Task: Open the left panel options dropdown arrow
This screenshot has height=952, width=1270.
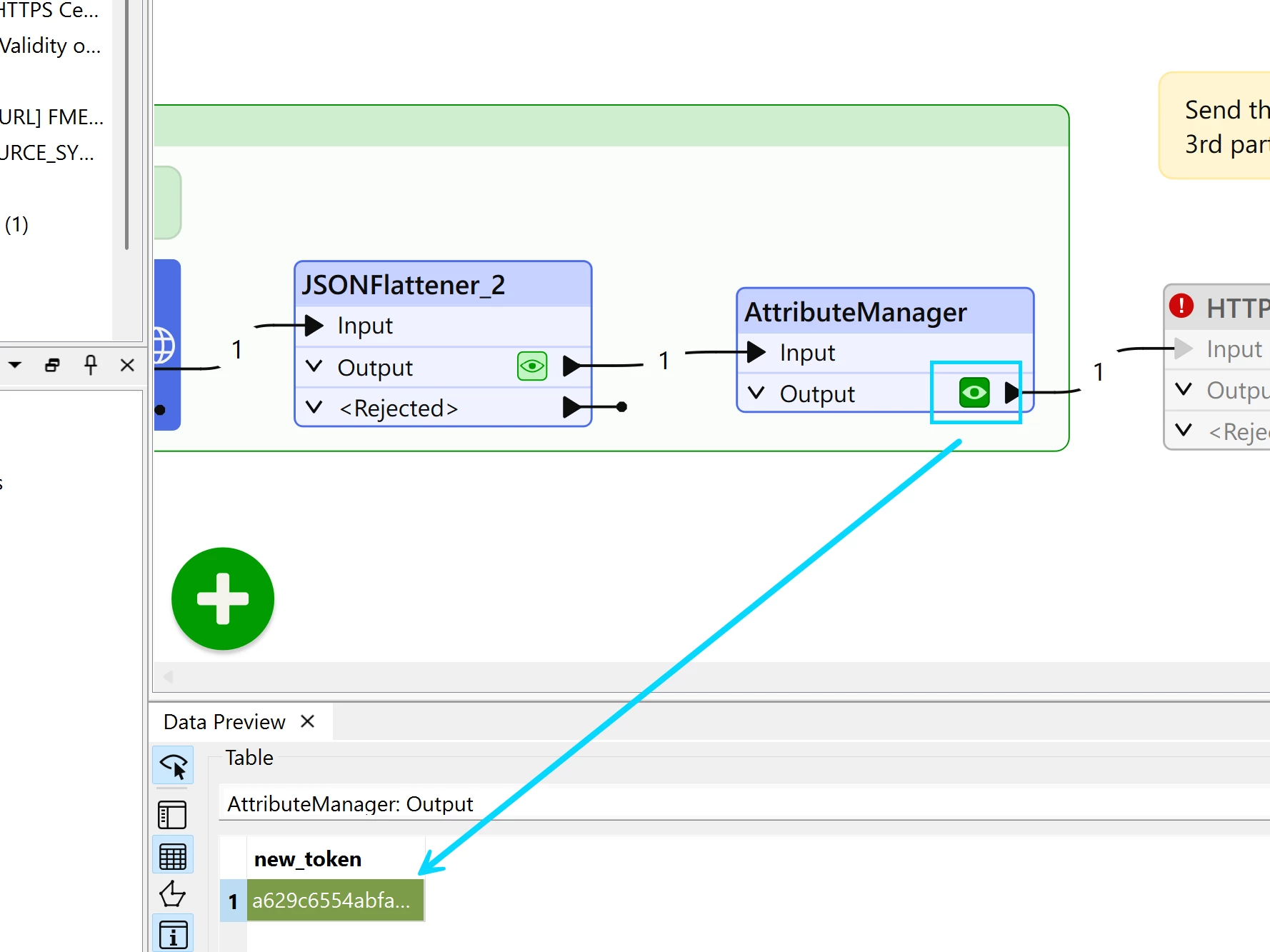Action: [15, 365]
